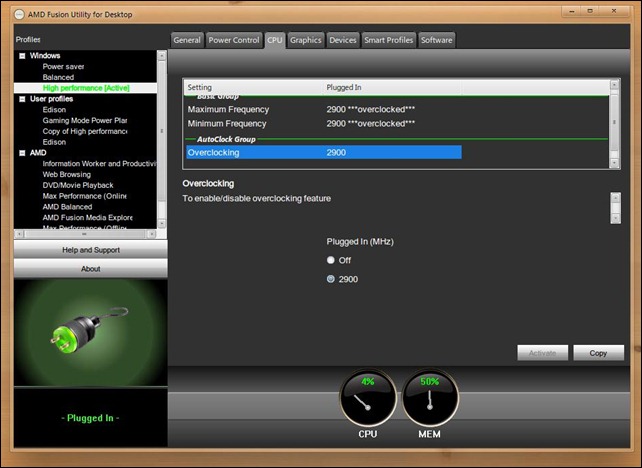Click the Activate button
Screen dimensions: 642x468
pyautogui.click(x=543, y=353)
